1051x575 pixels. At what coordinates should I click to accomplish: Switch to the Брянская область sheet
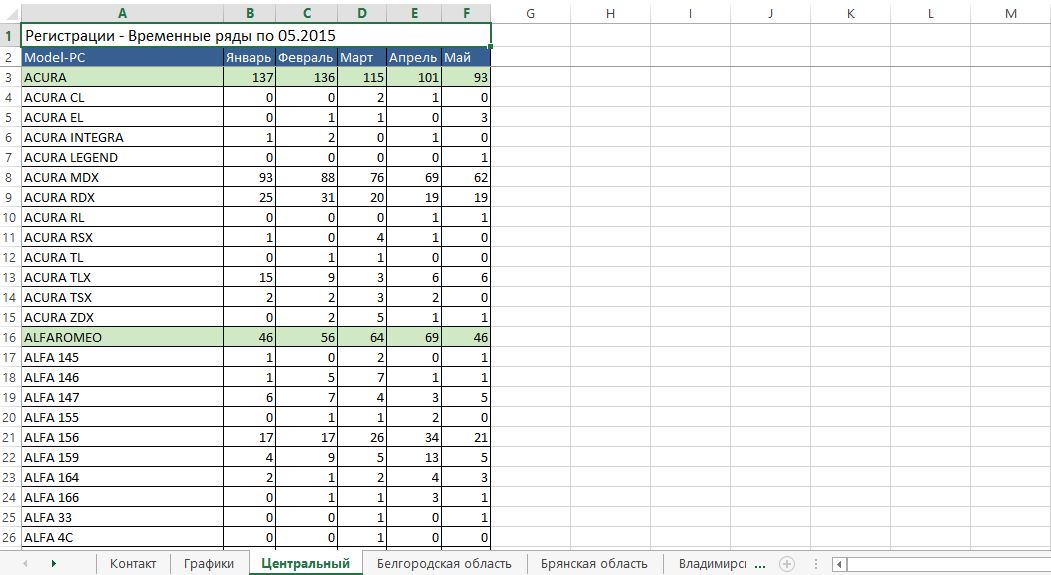[x=594, y=564]
